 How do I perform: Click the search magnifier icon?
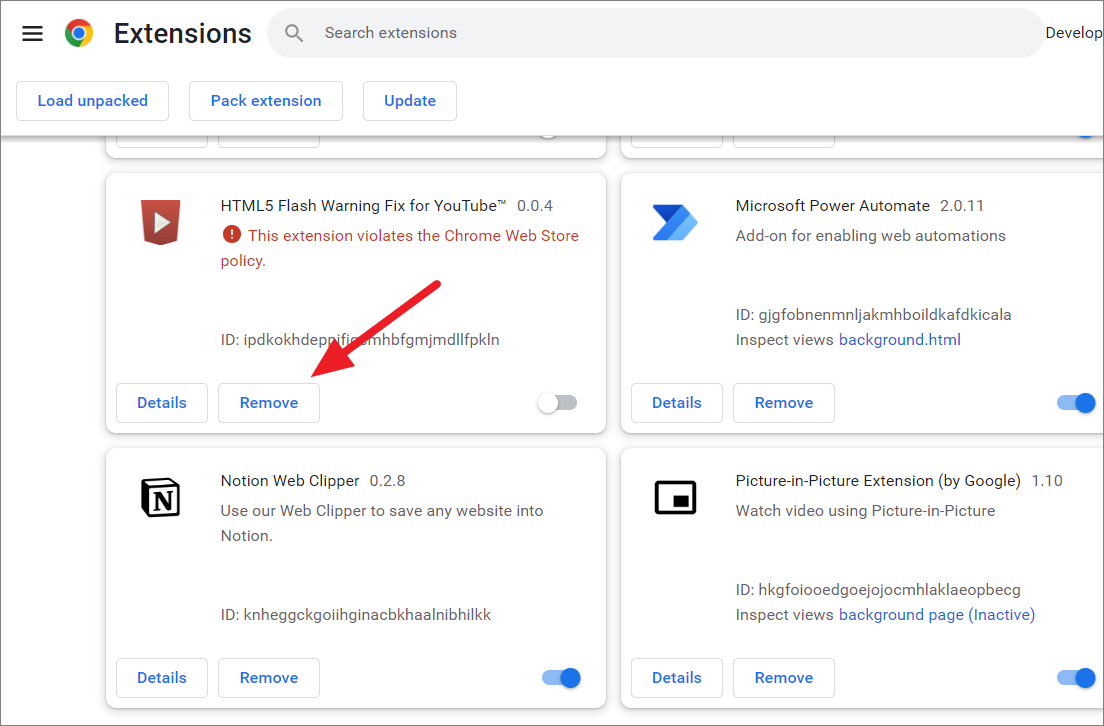pyautogui.click(x=294, y=33)
